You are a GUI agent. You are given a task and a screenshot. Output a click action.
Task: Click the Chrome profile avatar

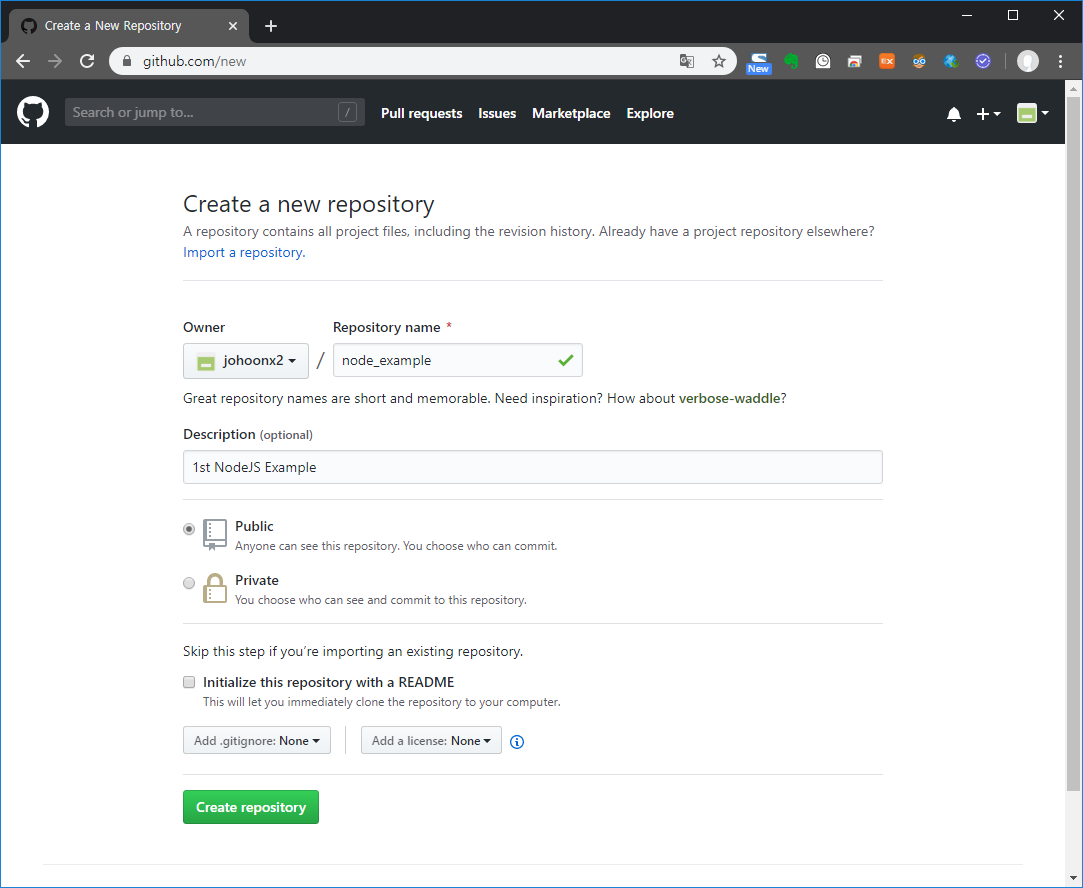[x=1028, y=61]
